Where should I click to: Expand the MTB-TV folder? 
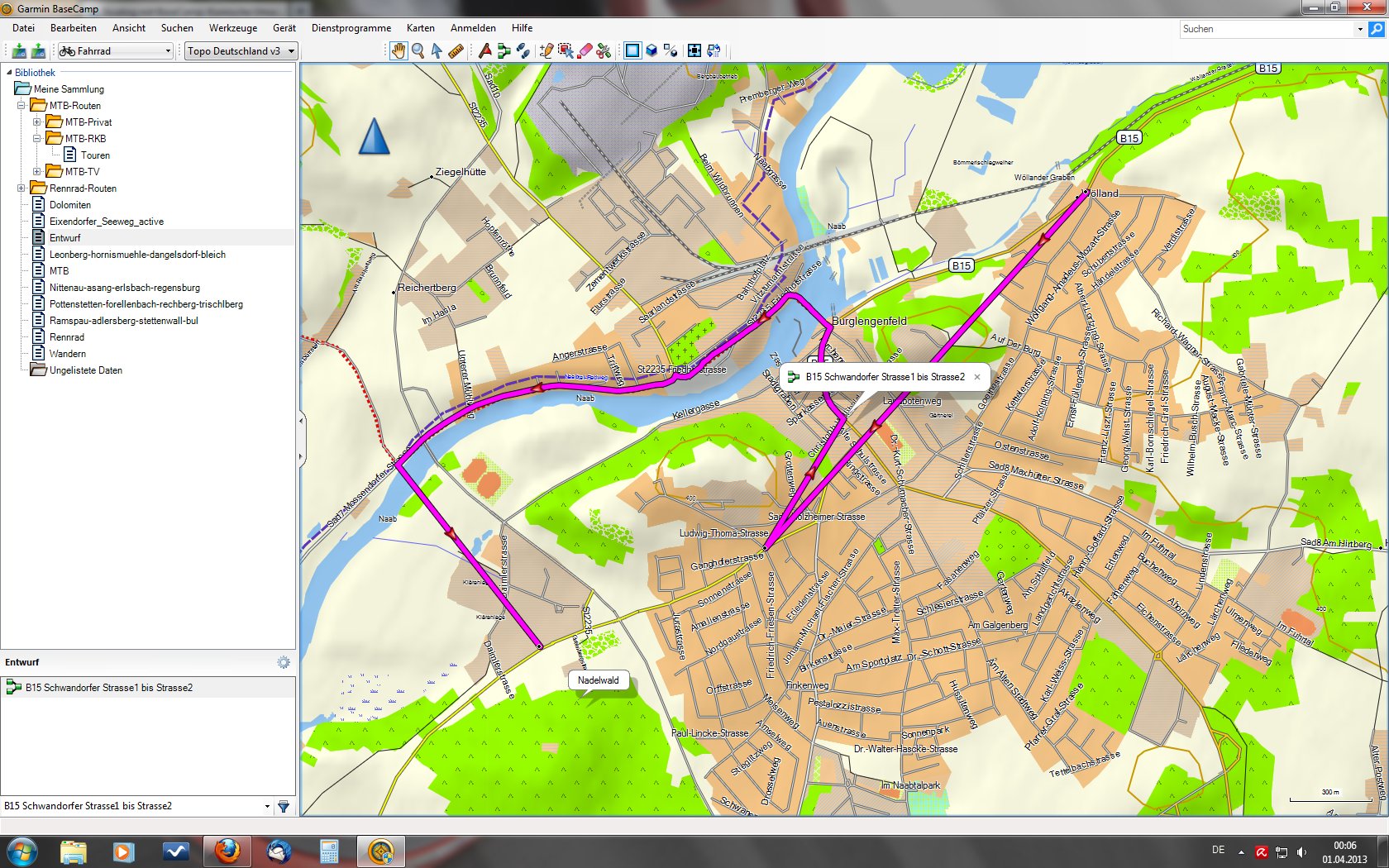click(x=37, y=172)
